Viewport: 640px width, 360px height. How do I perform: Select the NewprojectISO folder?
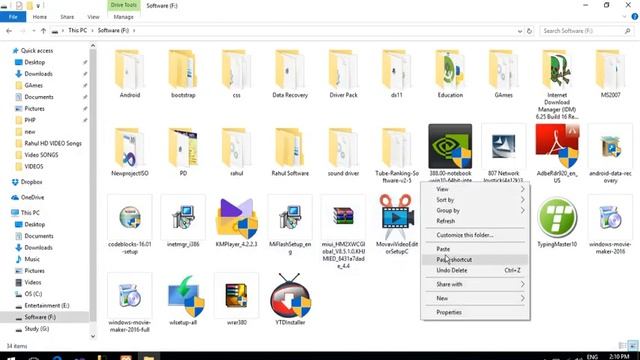[x=130, y=152]
